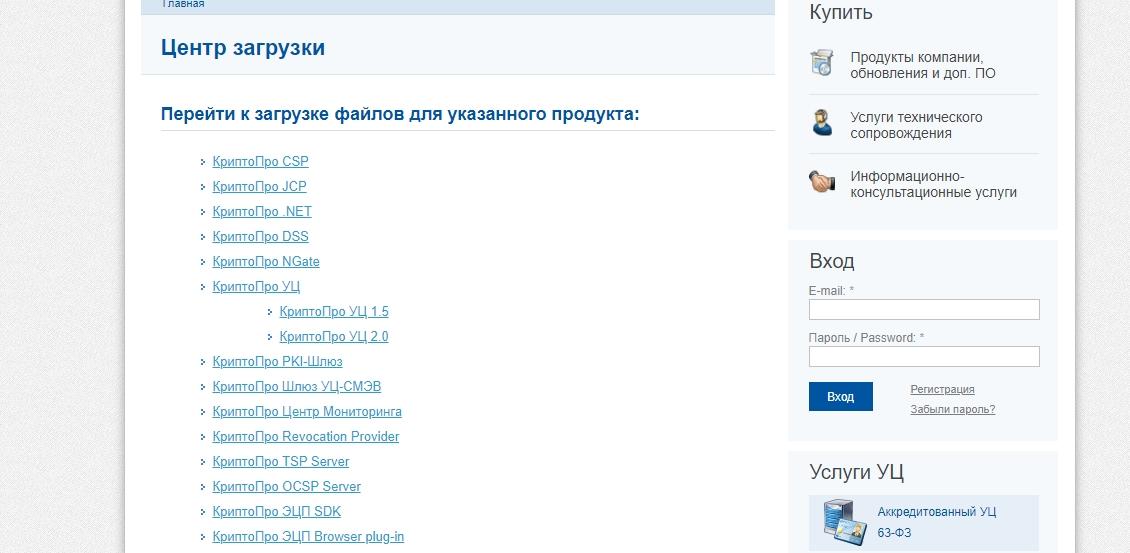Open КриптоПро Центр Мониторинга link

click(x=307, y=412)
